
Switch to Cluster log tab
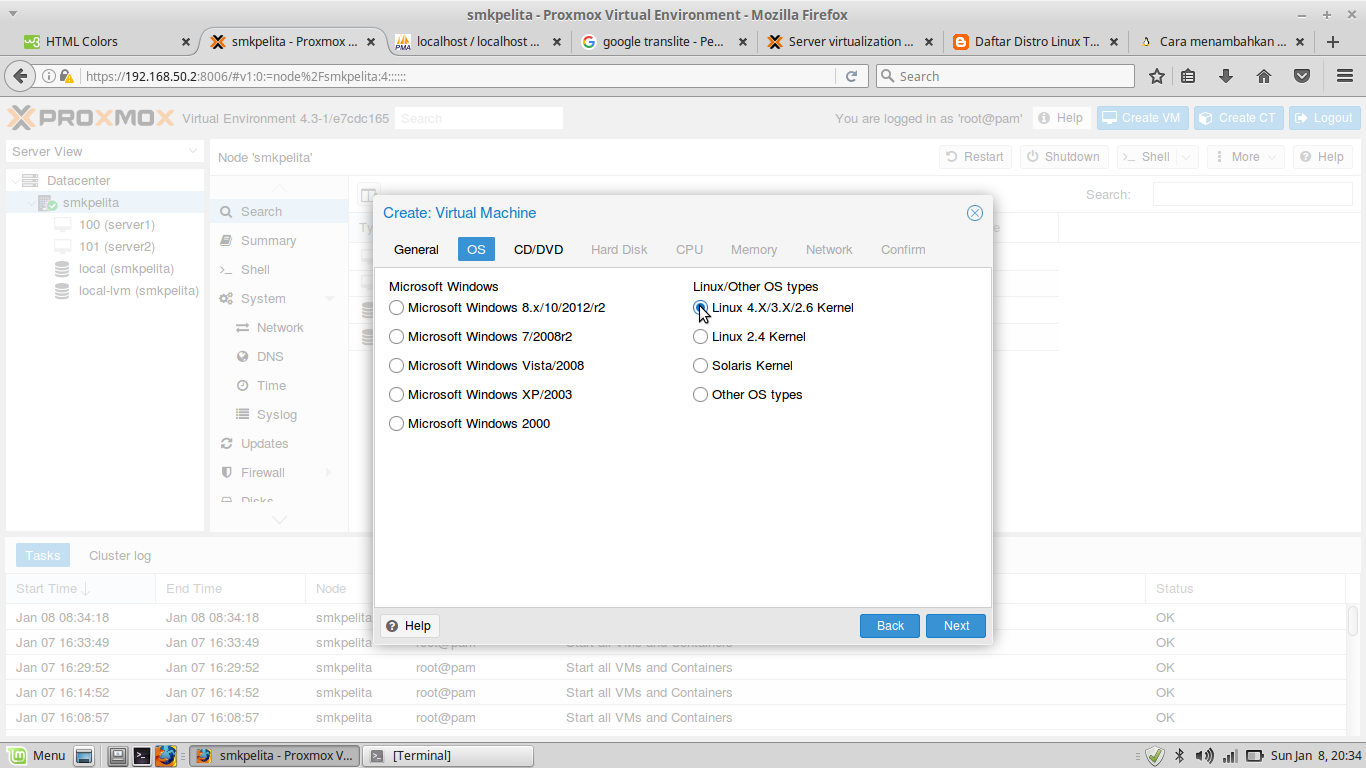(120, 556)
